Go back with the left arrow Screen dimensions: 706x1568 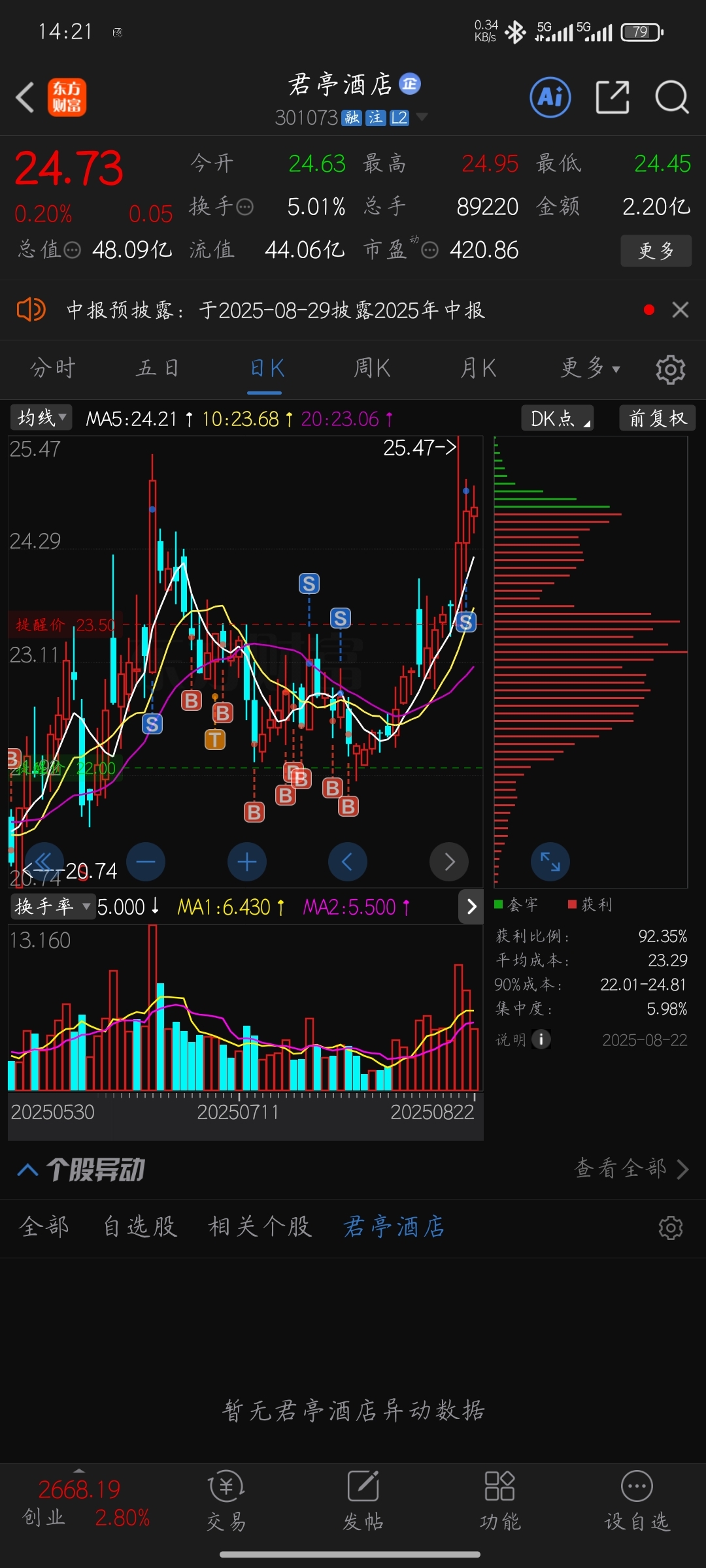25,97
